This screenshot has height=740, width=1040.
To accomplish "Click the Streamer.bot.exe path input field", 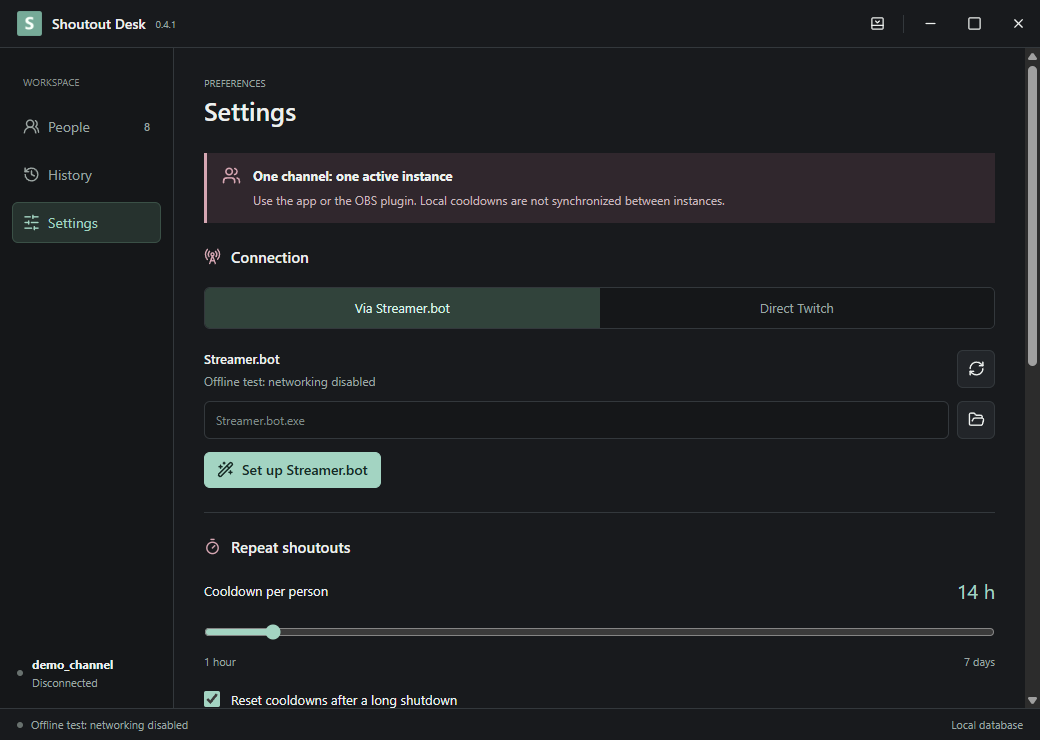I will click(576, 420).
